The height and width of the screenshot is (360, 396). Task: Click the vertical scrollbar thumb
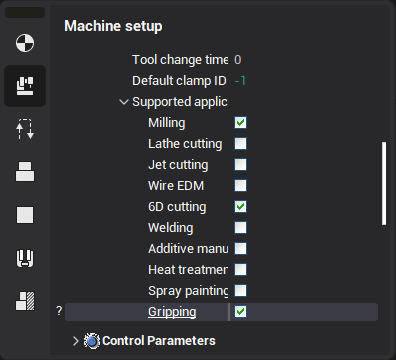384,183
